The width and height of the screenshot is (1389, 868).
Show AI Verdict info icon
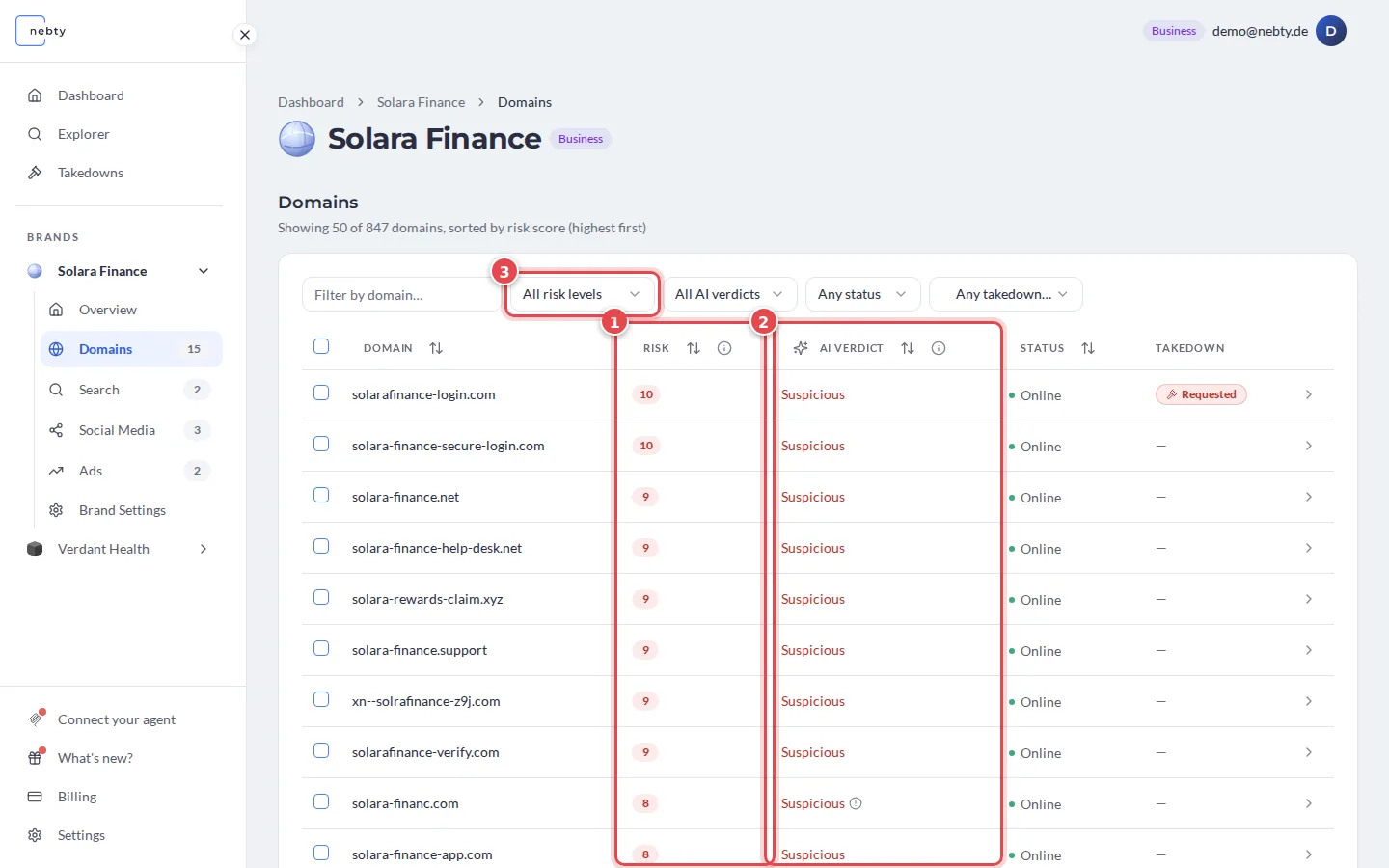point(939,348)
